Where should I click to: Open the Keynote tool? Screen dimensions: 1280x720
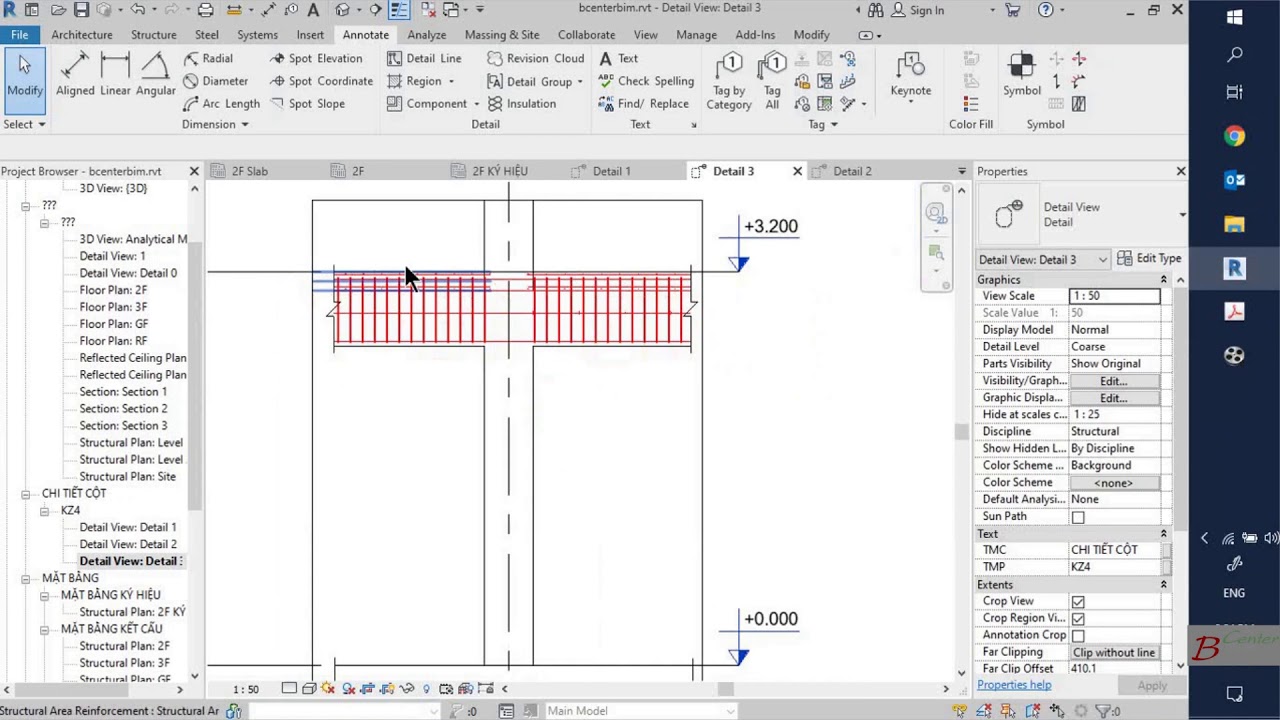pos(911,76)
